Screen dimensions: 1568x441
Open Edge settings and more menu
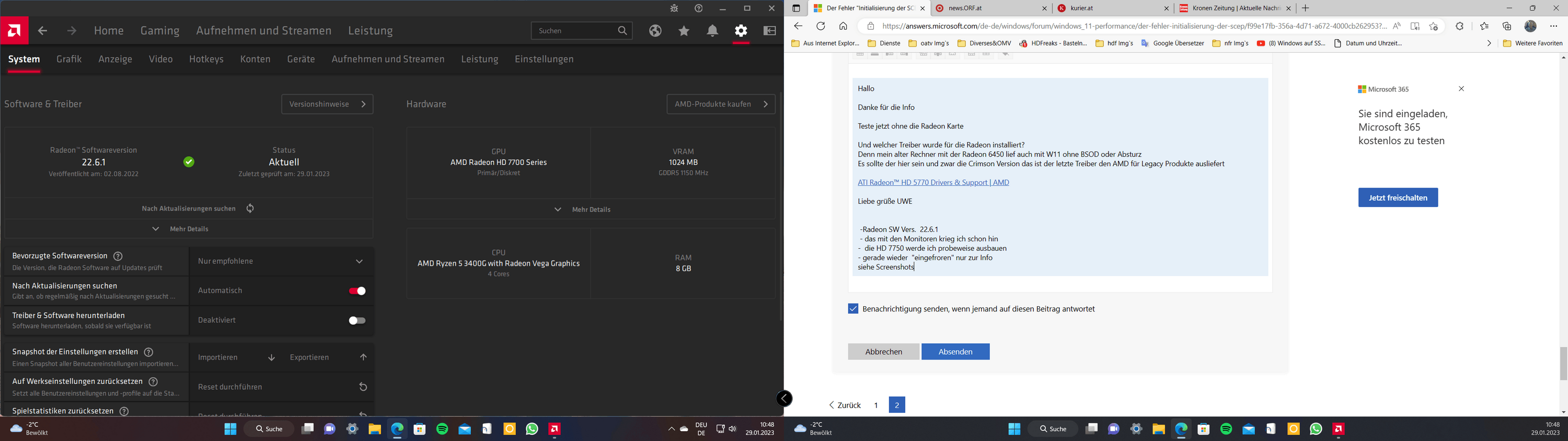click(x=1554, y=26)
